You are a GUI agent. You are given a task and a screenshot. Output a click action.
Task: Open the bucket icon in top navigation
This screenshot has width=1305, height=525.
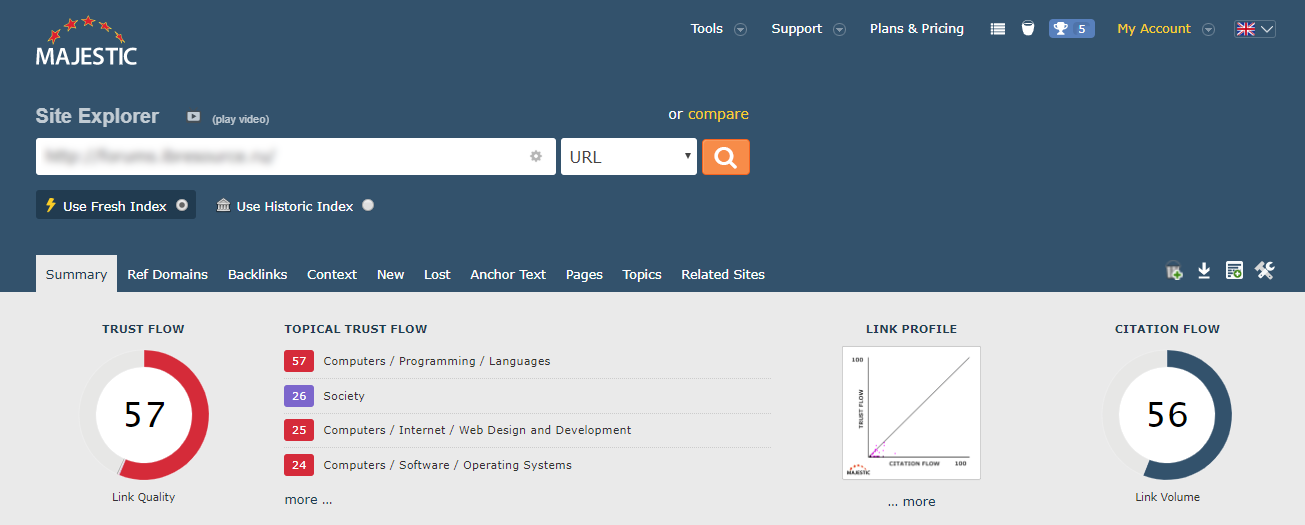click(x=1027, y=29)
